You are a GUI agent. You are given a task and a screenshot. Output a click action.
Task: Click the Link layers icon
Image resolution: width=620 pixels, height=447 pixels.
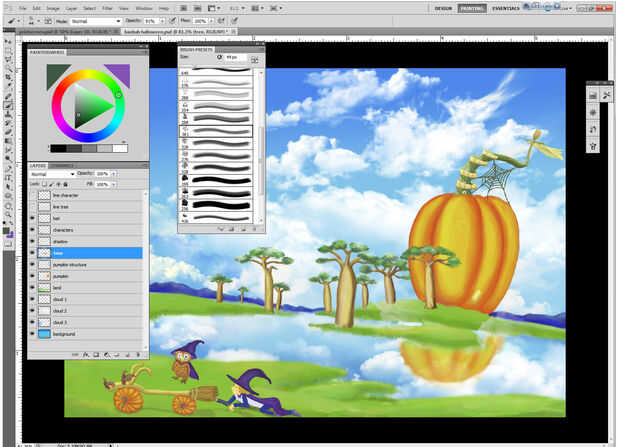pos(75,355)
